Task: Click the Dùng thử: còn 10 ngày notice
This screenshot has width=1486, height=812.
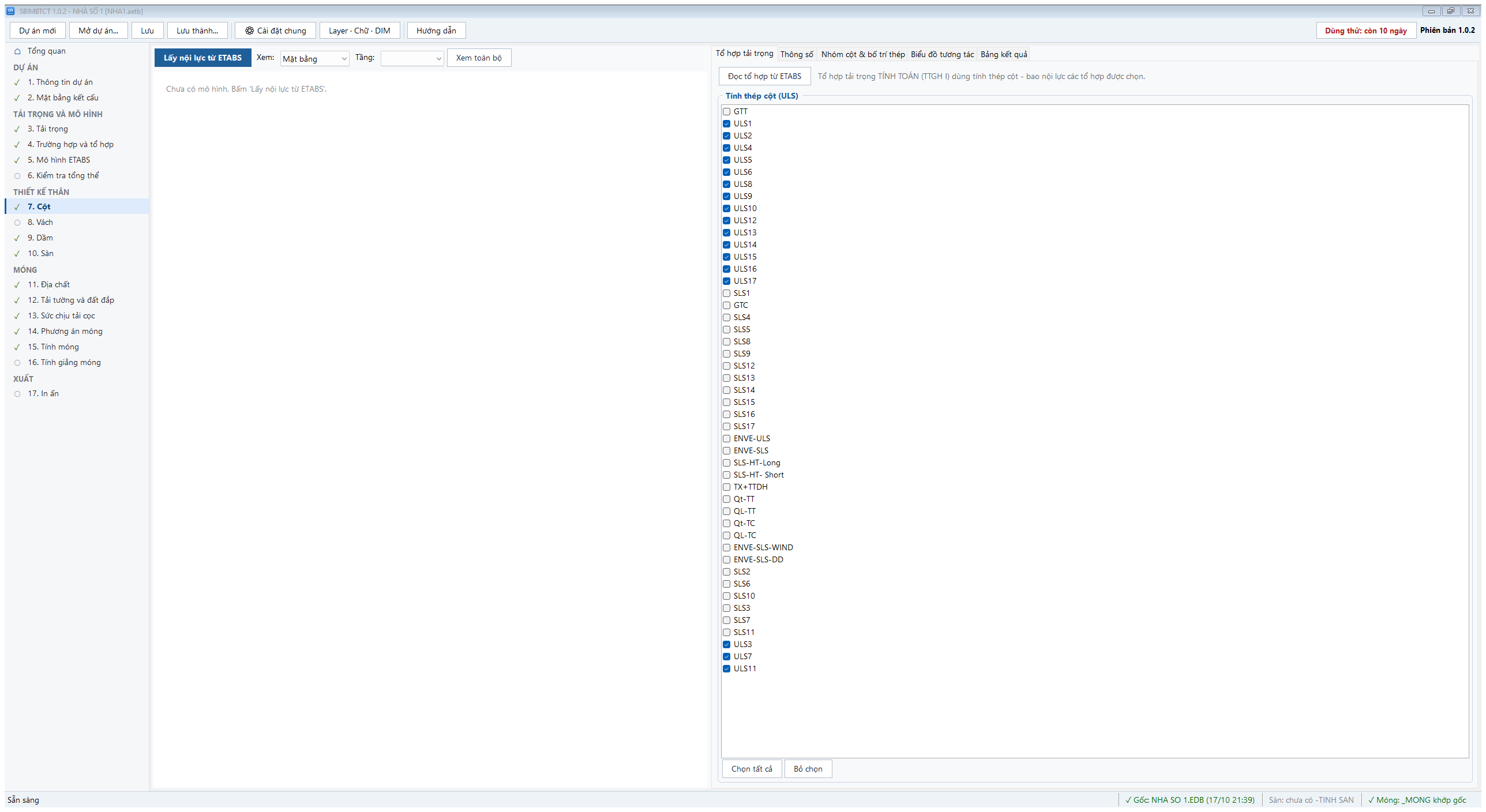Action: (1365, 31)
